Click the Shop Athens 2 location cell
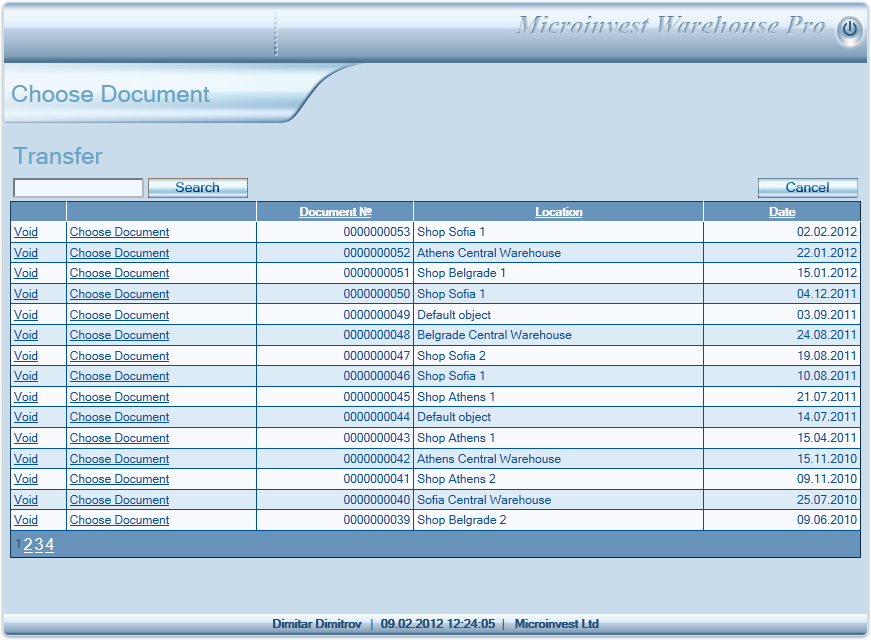Viewport: 871px width, 640px height. (558, 479)
